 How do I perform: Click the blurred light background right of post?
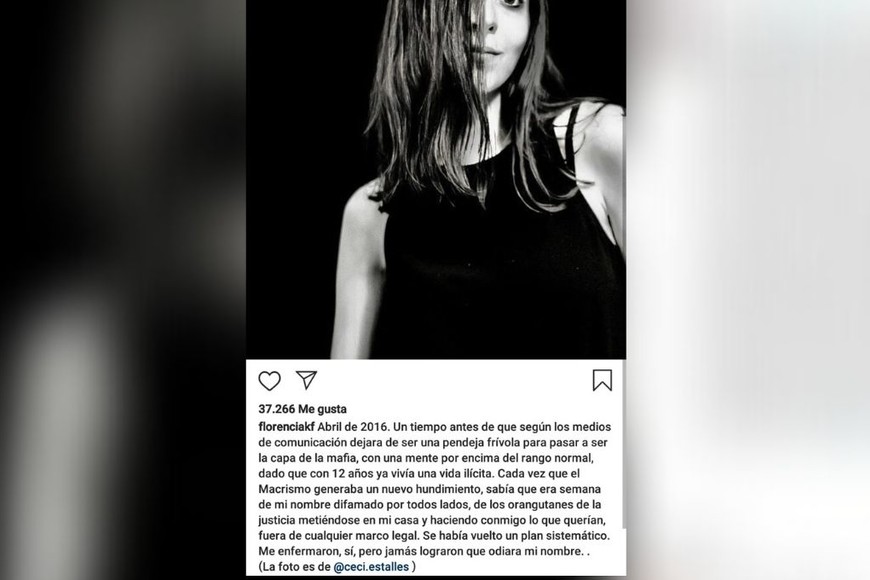click(748, 290)
